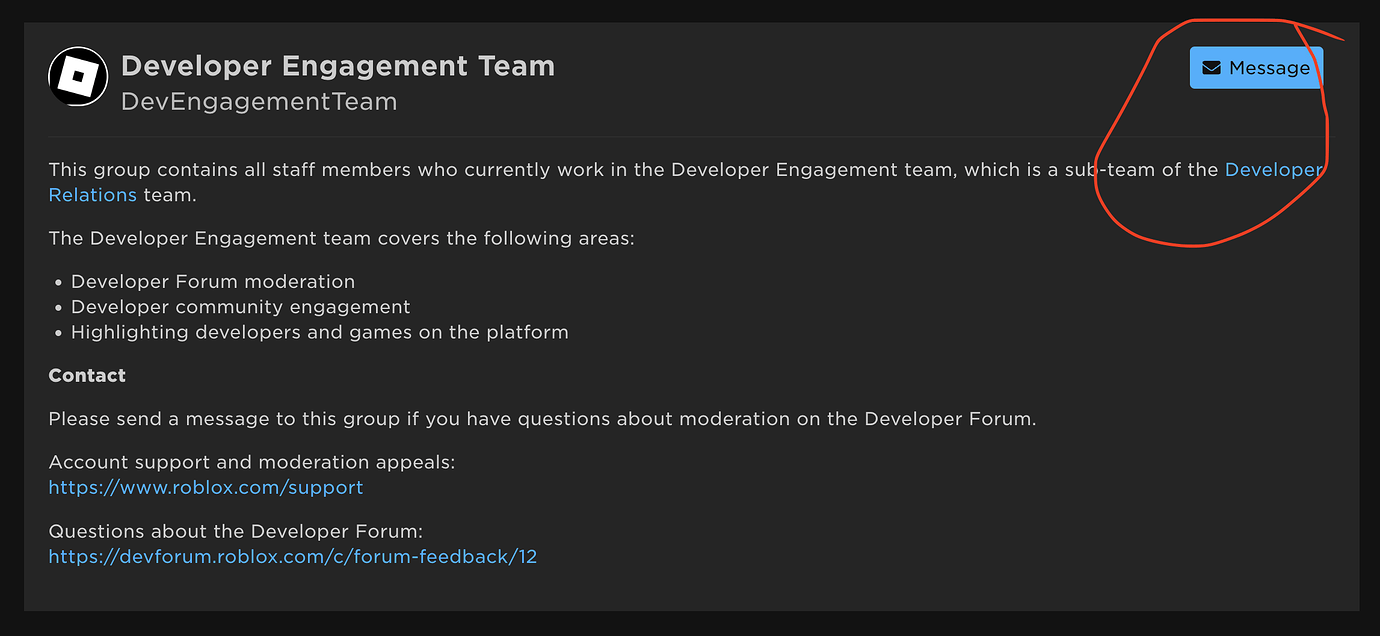
Task: Click the Highlighting developers and games bullet
Action: [x=320, y=332]
